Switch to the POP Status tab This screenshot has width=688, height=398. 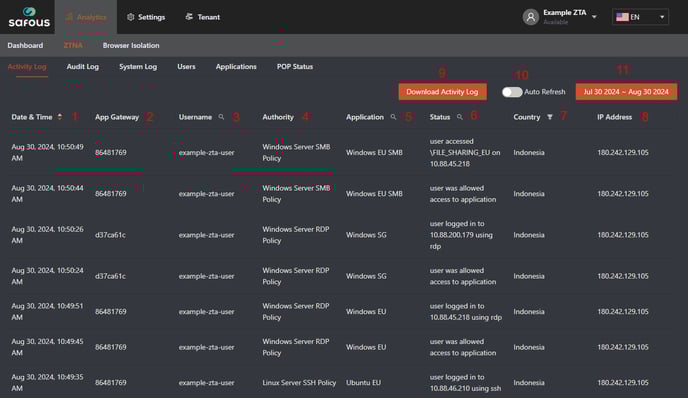coord(295,67)
